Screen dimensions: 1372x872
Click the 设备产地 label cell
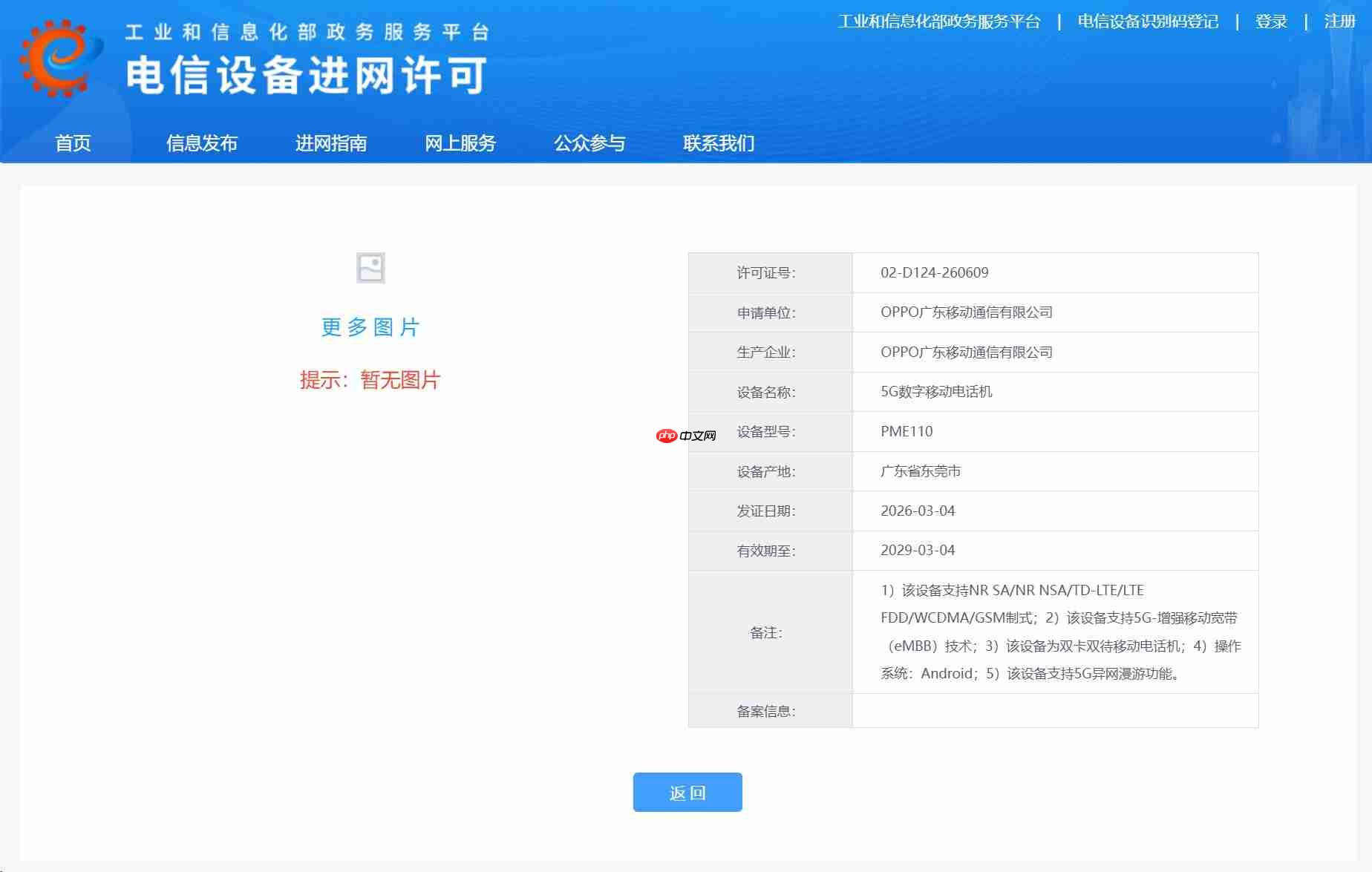(770, 471)
